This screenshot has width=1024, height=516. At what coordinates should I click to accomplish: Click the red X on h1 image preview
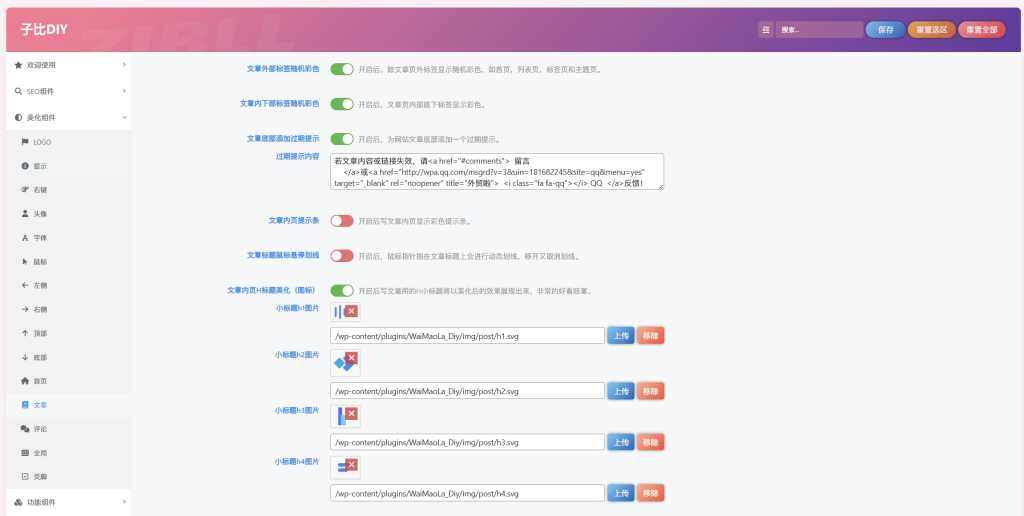tap(351, 312)
